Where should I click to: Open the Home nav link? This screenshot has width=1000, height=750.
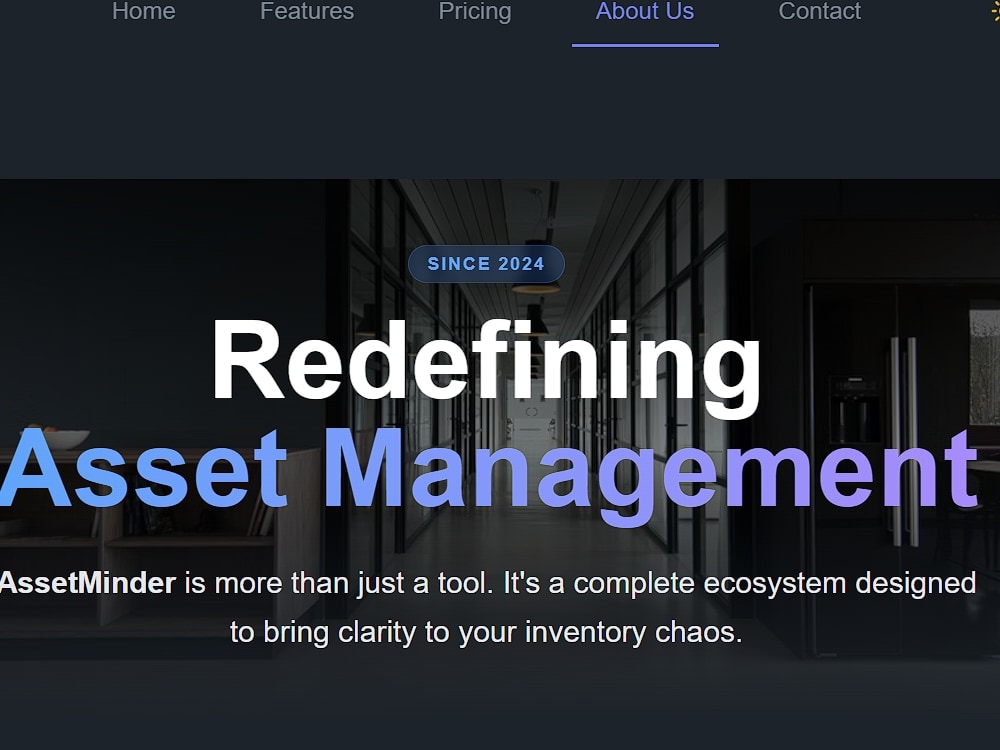pyautogui.click(x=143, y=11)
